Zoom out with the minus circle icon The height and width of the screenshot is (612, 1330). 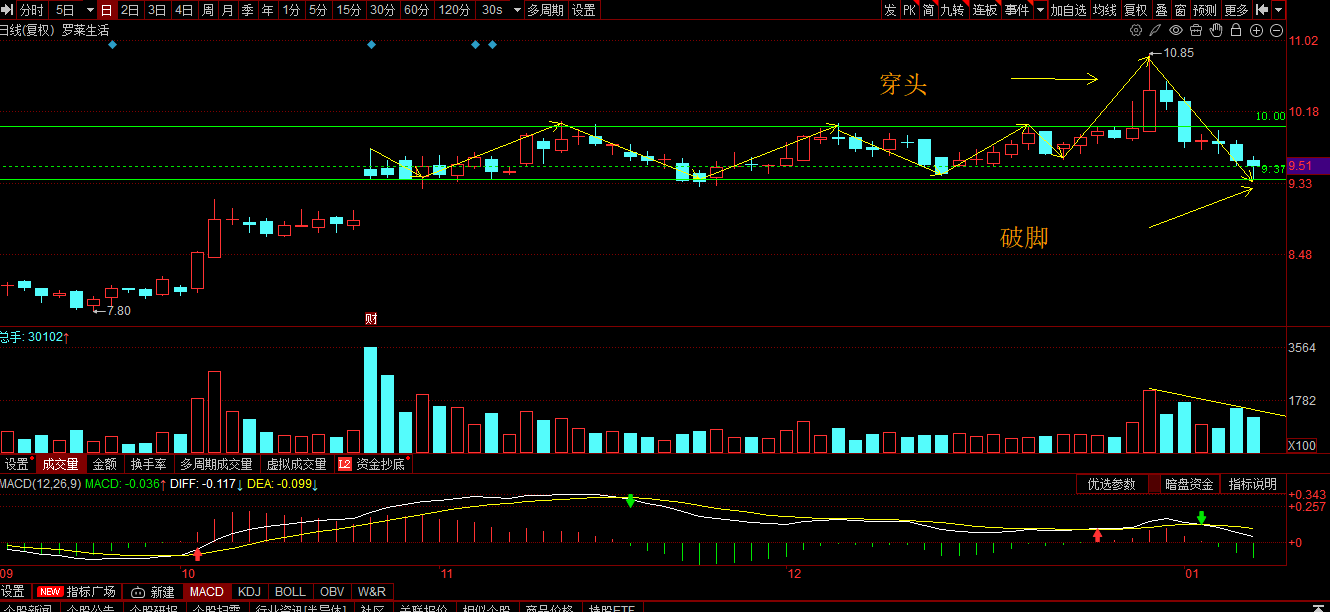click(1275, 30)
